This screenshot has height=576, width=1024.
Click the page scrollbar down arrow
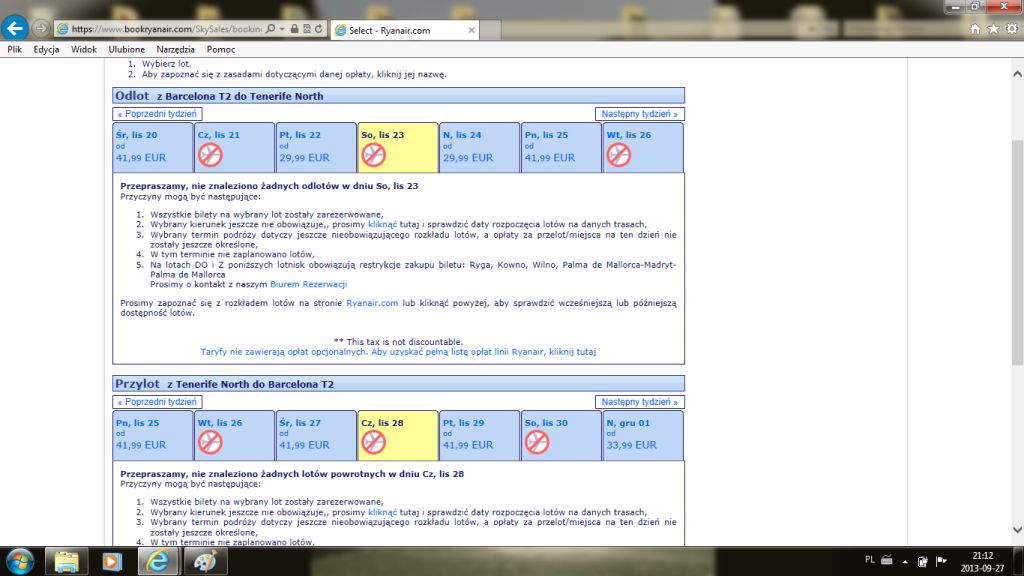tap(1017, 530)
